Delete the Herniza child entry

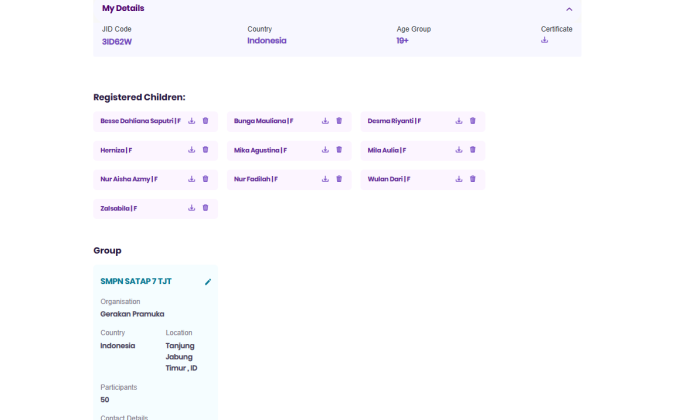pos(205,150)
